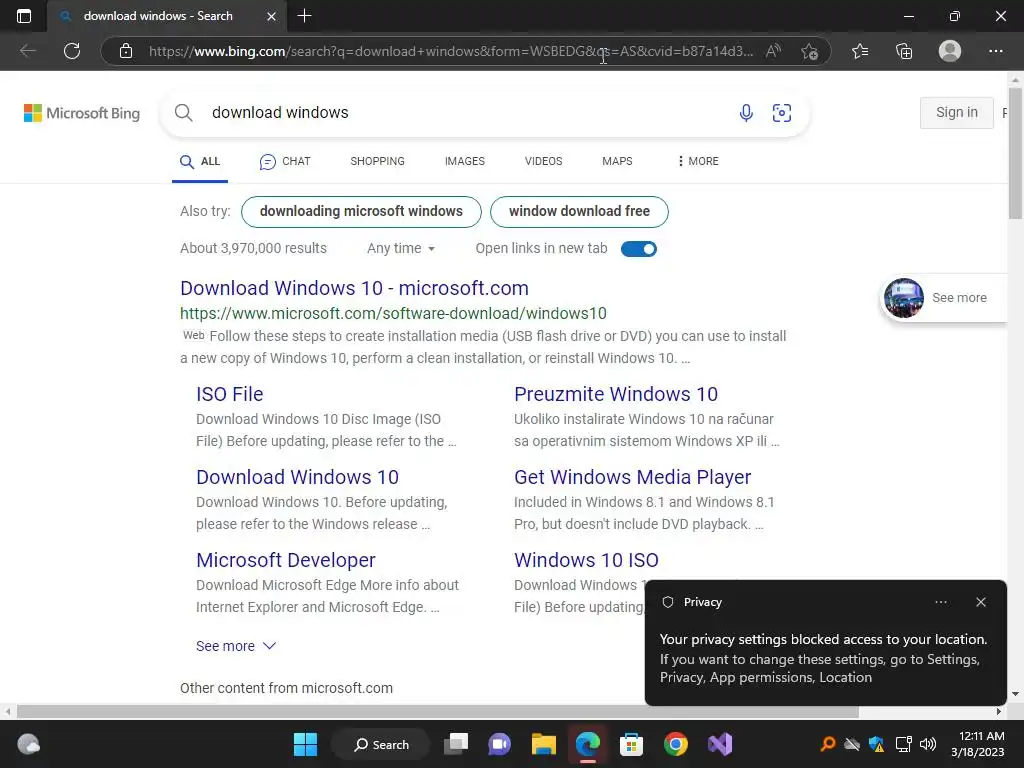Expand the MORE search categories menu

click(x=698, y=161)
